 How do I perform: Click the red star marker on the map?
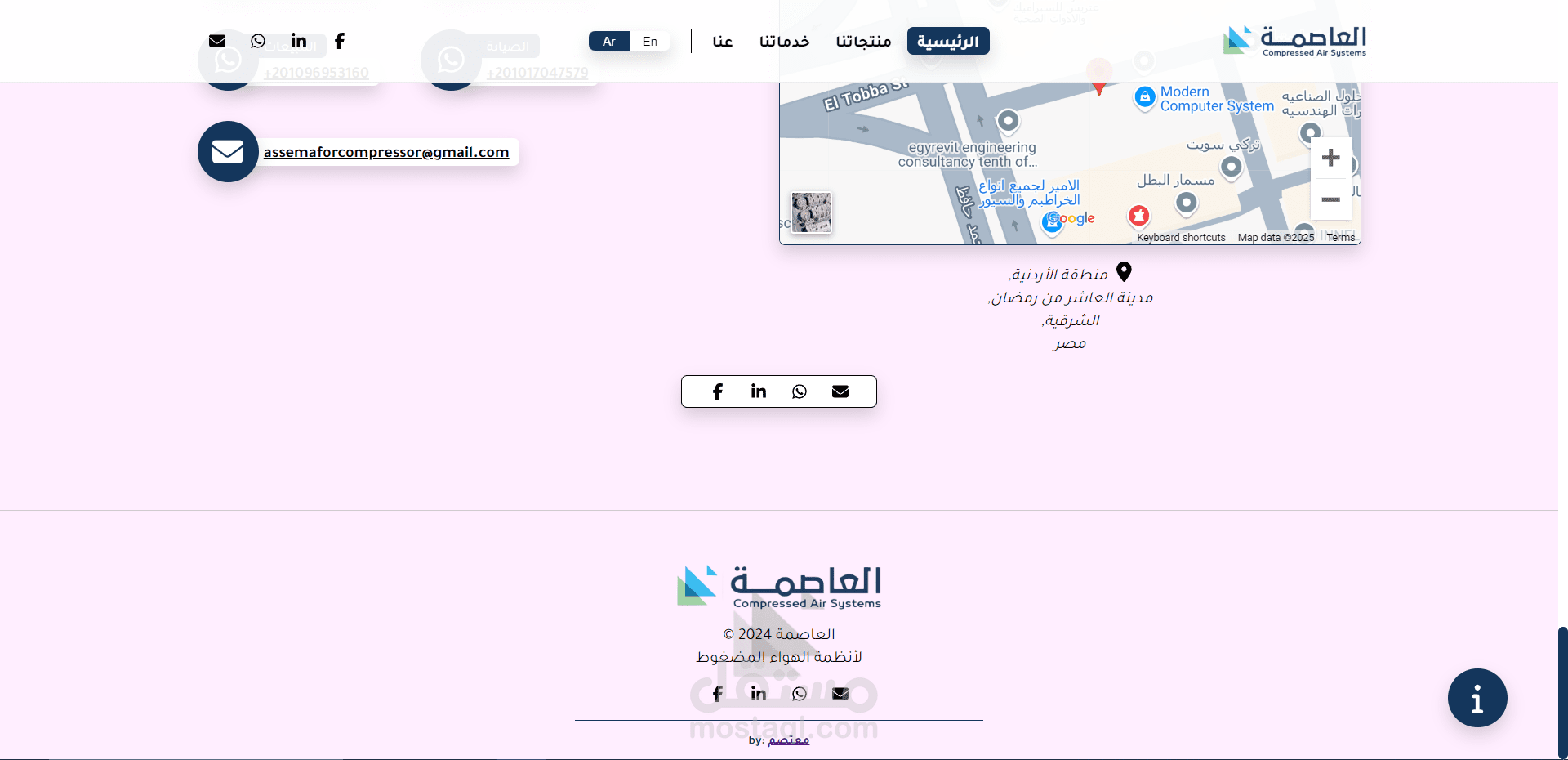click(1138, 216)
